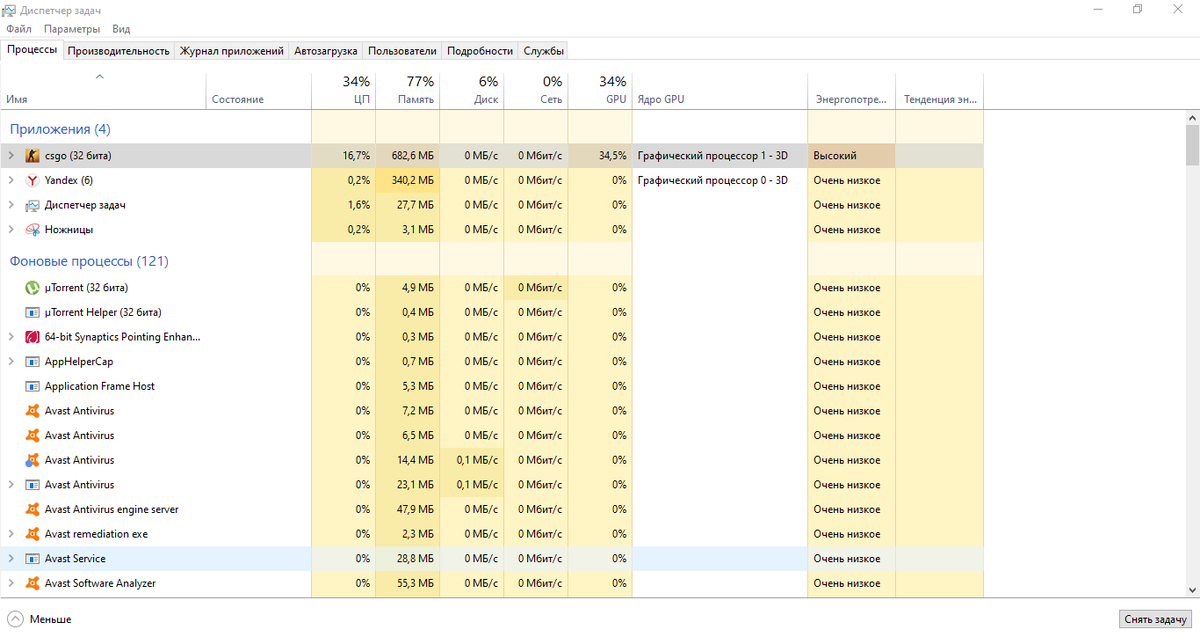Click the Снять задачу button

[x=1156, y=619]
